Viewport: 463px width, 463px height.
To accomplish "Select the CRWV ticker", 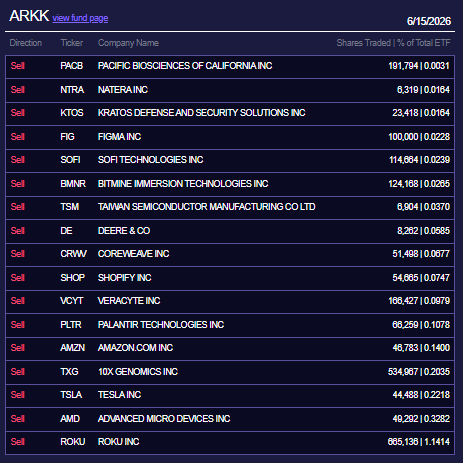I will pos(73,254).
